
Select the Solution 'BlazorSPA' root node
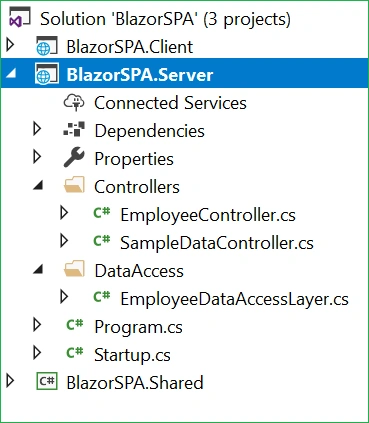tap(165, 19)
